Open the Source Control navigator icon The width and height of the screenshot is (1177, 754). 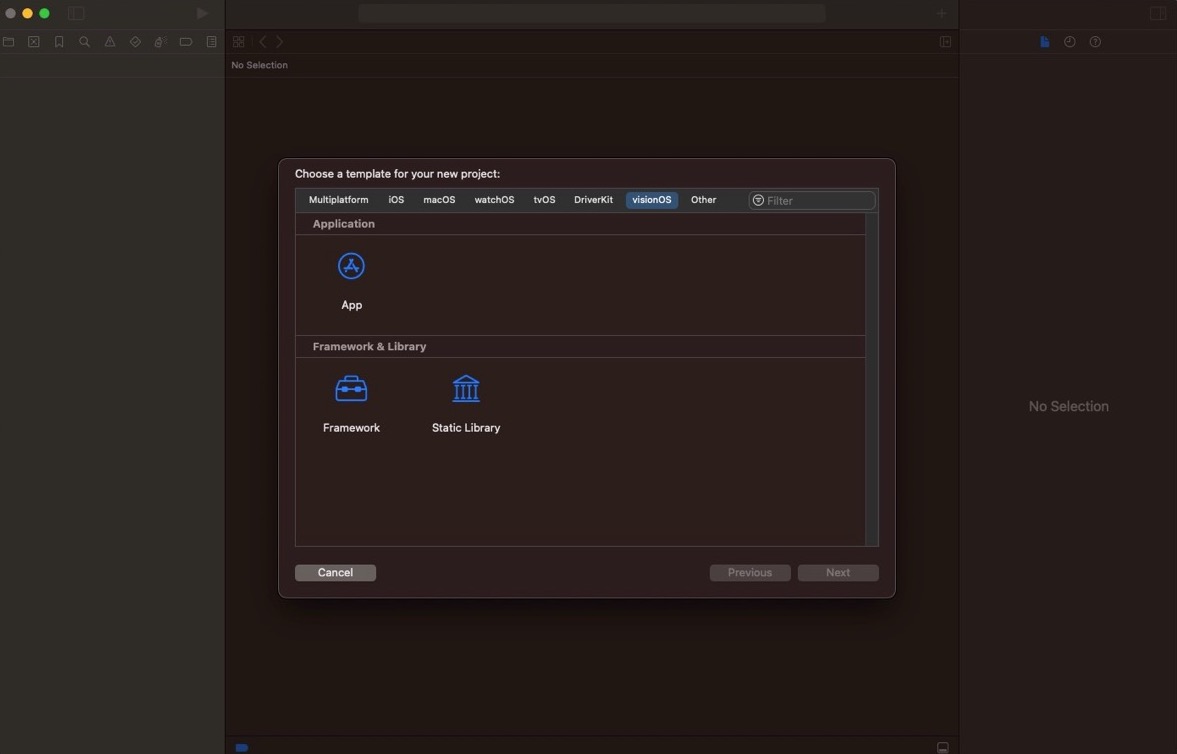34,42
